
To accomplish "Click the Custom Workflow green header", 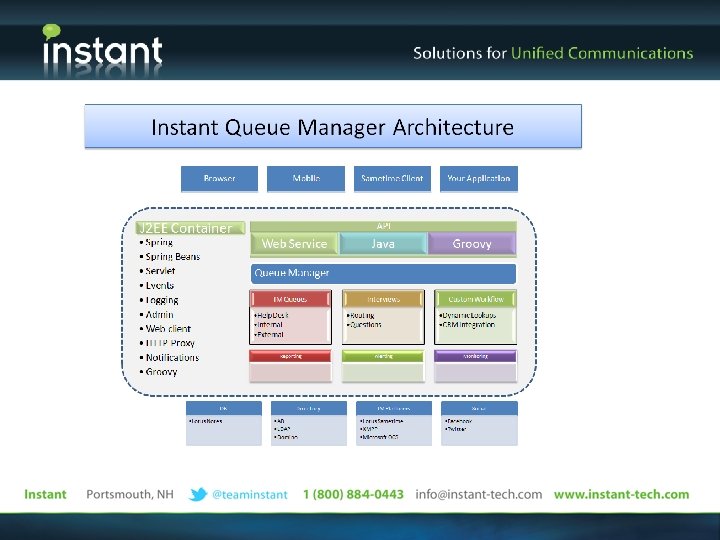I will click(x=476, y=299).
